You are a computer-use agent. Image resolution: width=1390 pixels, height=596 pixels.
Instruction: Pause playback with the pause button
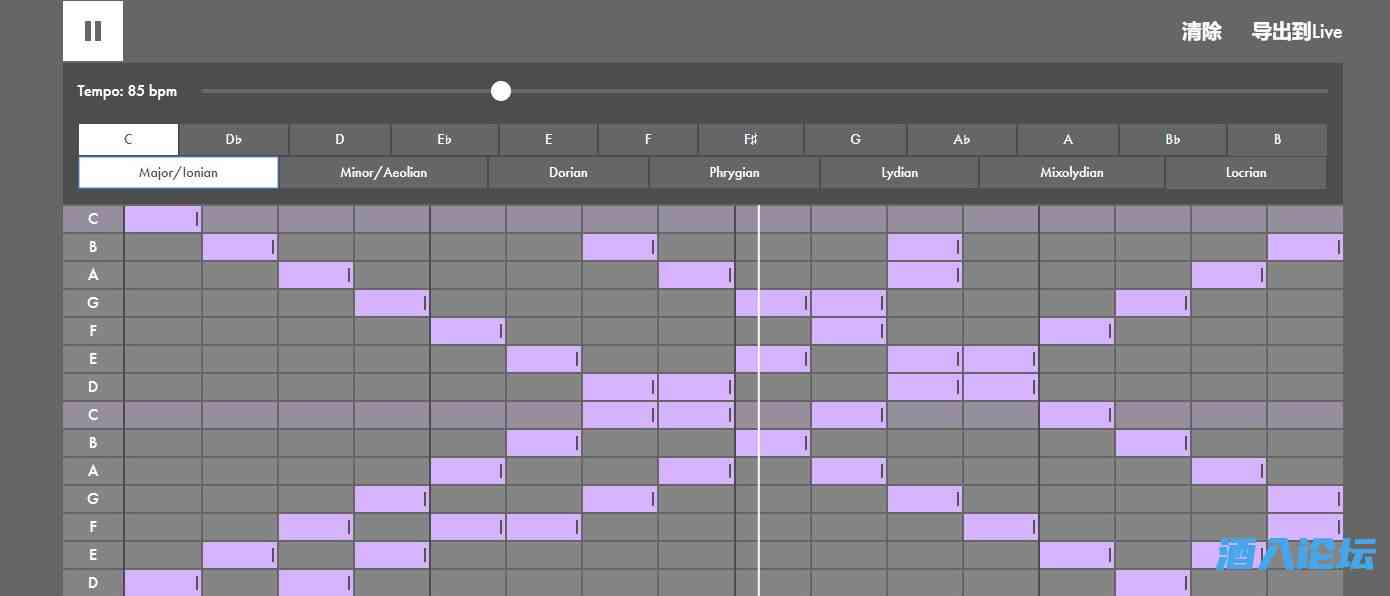pos(93,31)
